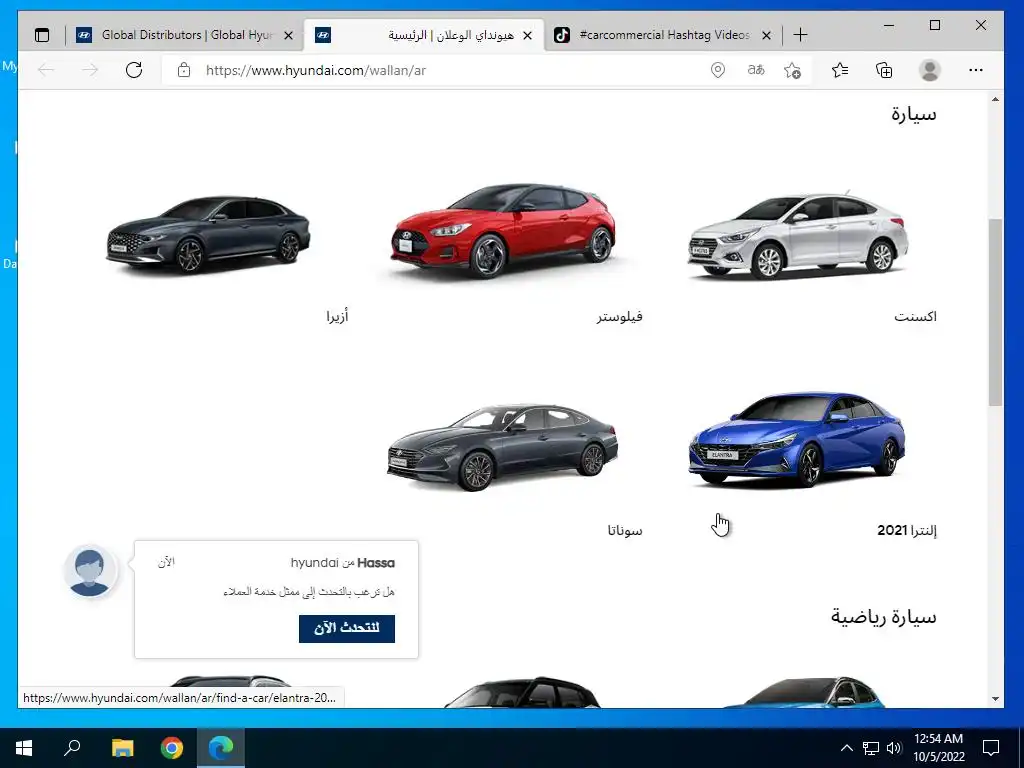Switch to Global Distributors tab
Screen dimensions: 1024x768
pyautogui.click(x=184, y=35)
